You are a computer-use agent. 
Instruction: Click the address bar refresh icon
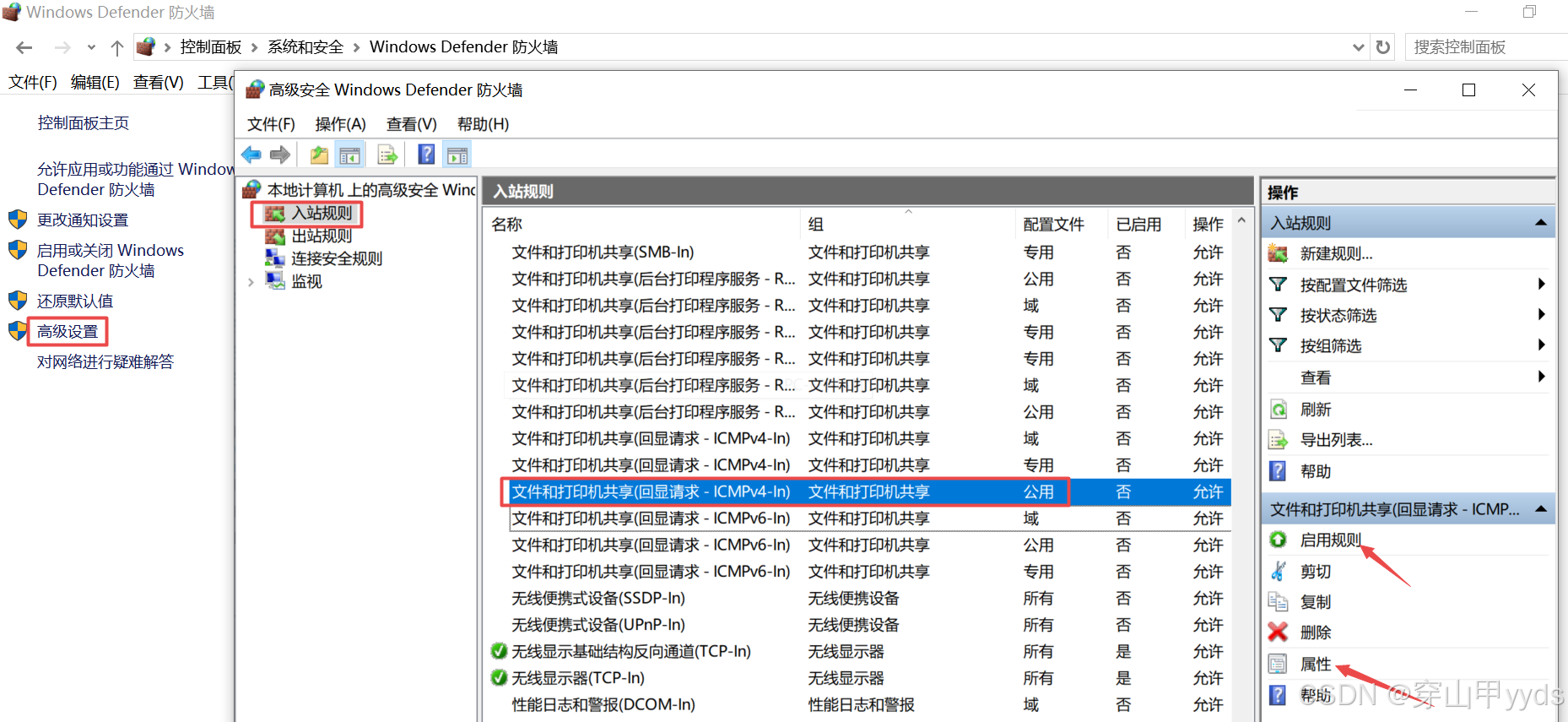[x=1382, y=47]
